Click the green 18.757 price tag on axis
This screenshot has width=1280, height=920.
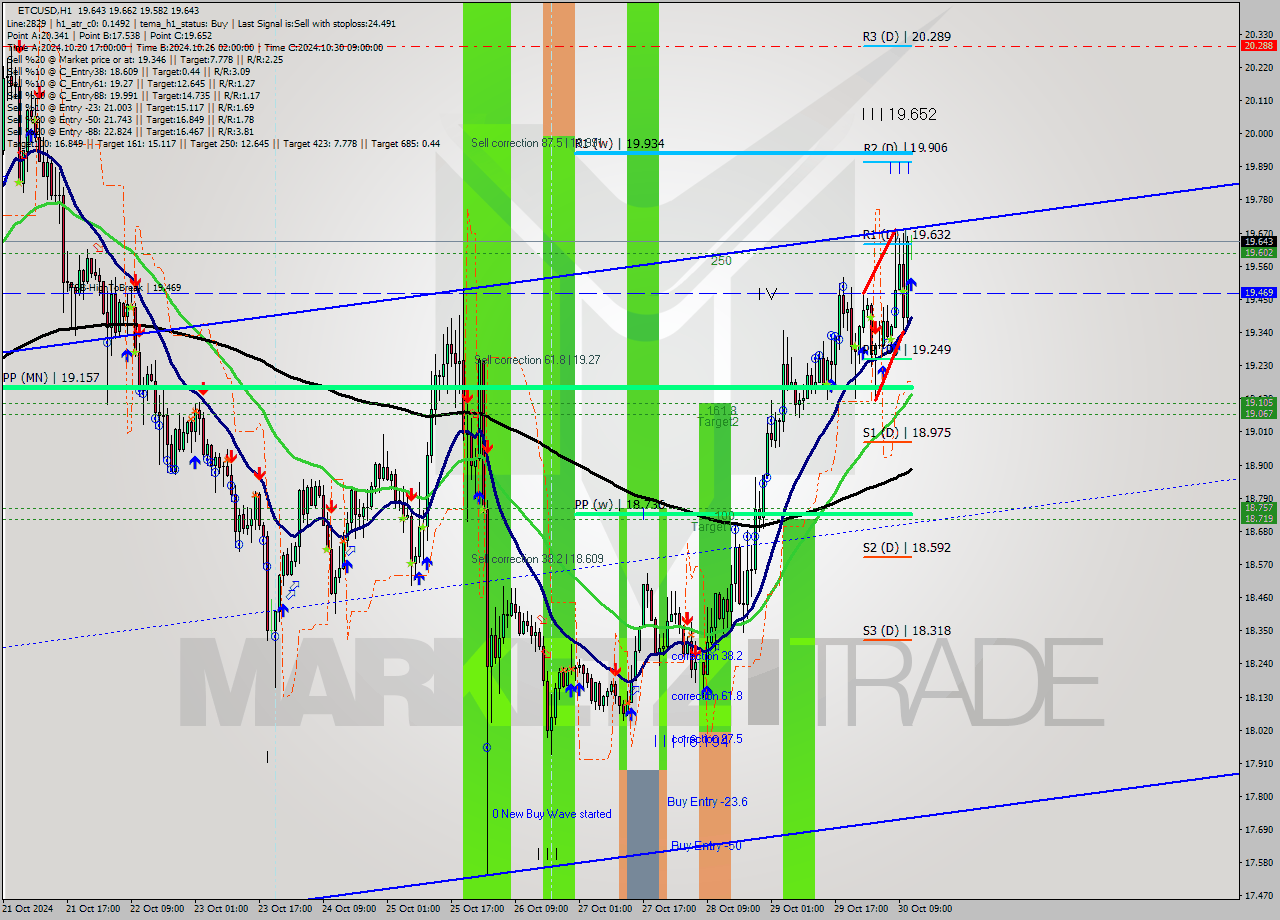coord(1258,508)
